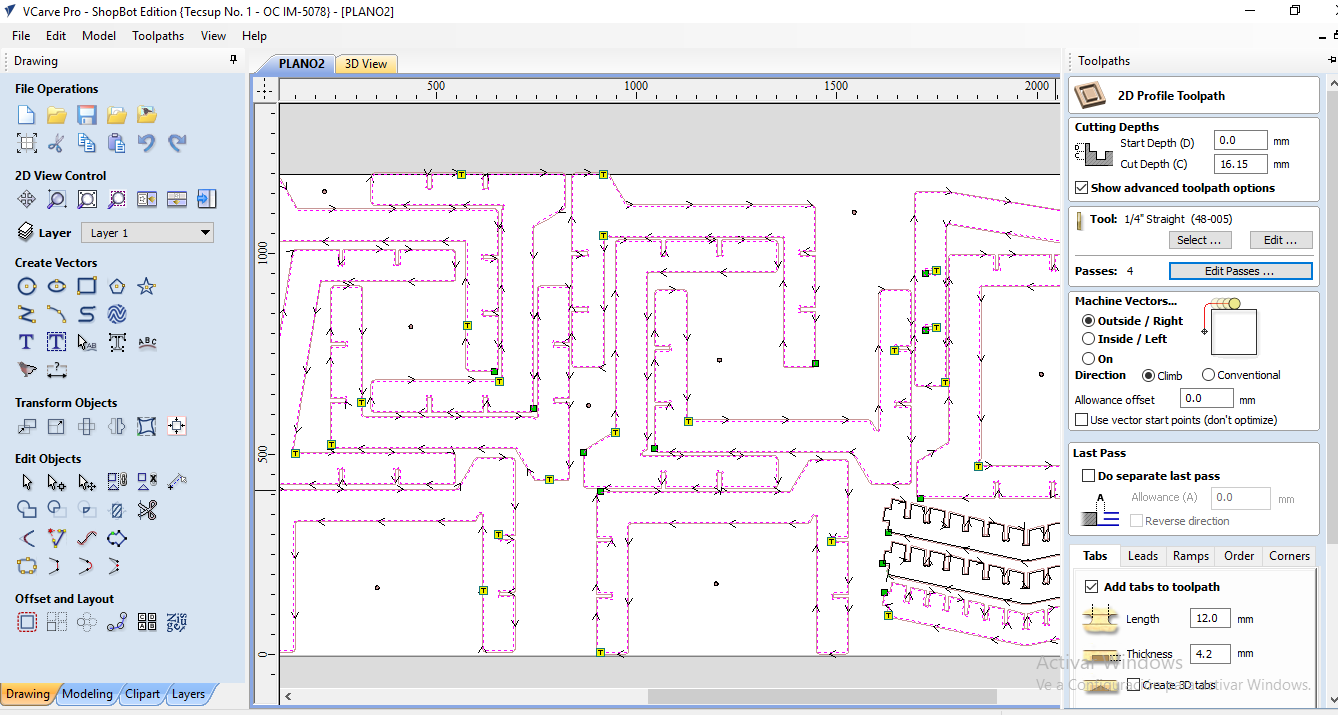Switch to the 3D View tab
Image resolution: width=1338 pixels, height=715 pixels.
pyautogui.click(x=366, y=64)
